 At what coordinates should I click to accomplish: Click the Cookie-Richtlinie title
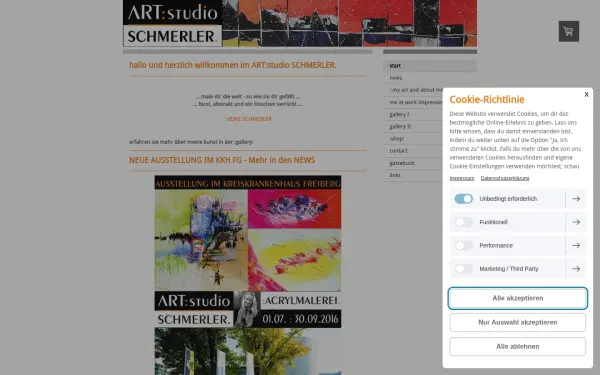pos(487,99)
